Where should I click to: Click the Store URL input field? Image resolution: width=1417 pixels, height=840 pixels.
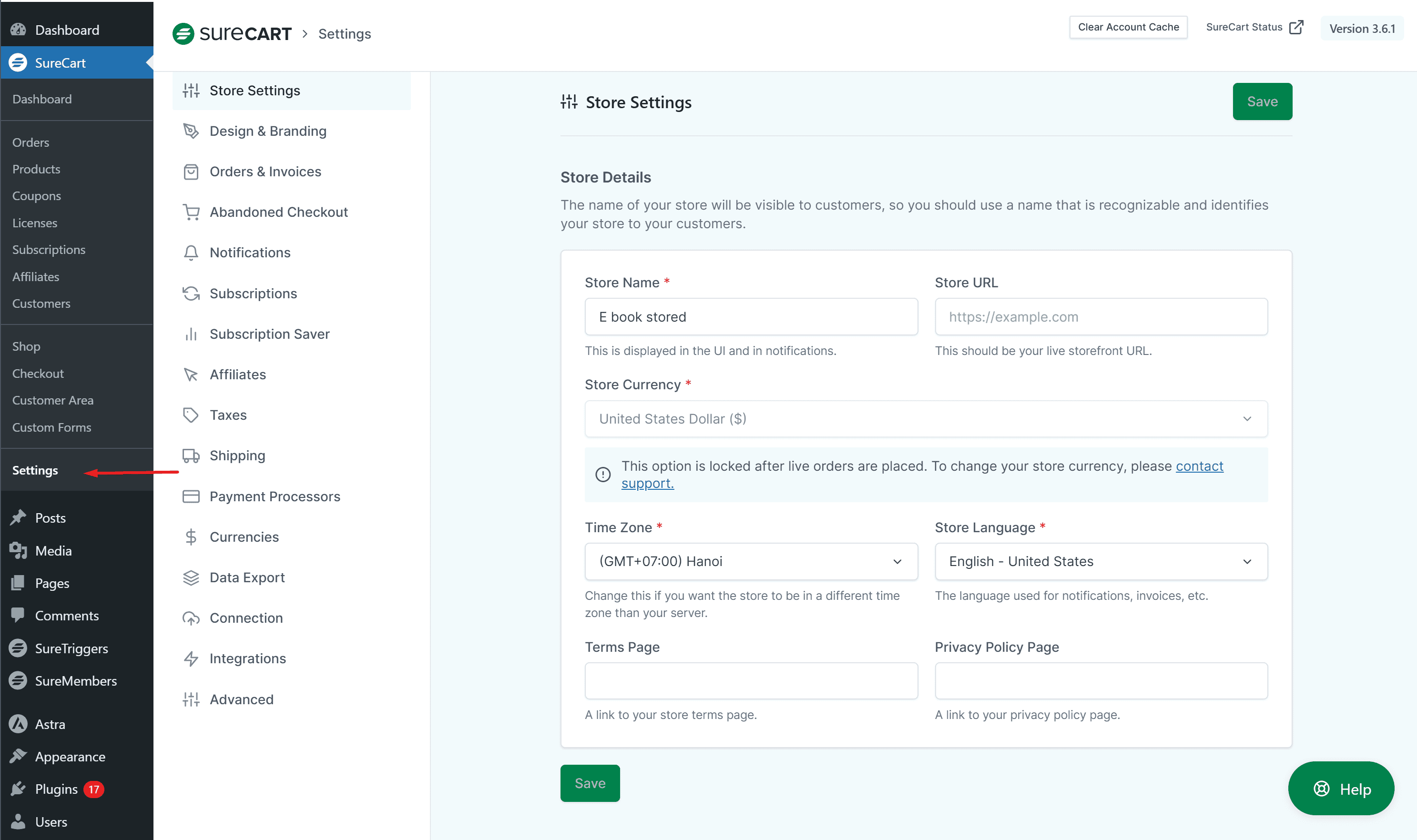coord(1101,317)
